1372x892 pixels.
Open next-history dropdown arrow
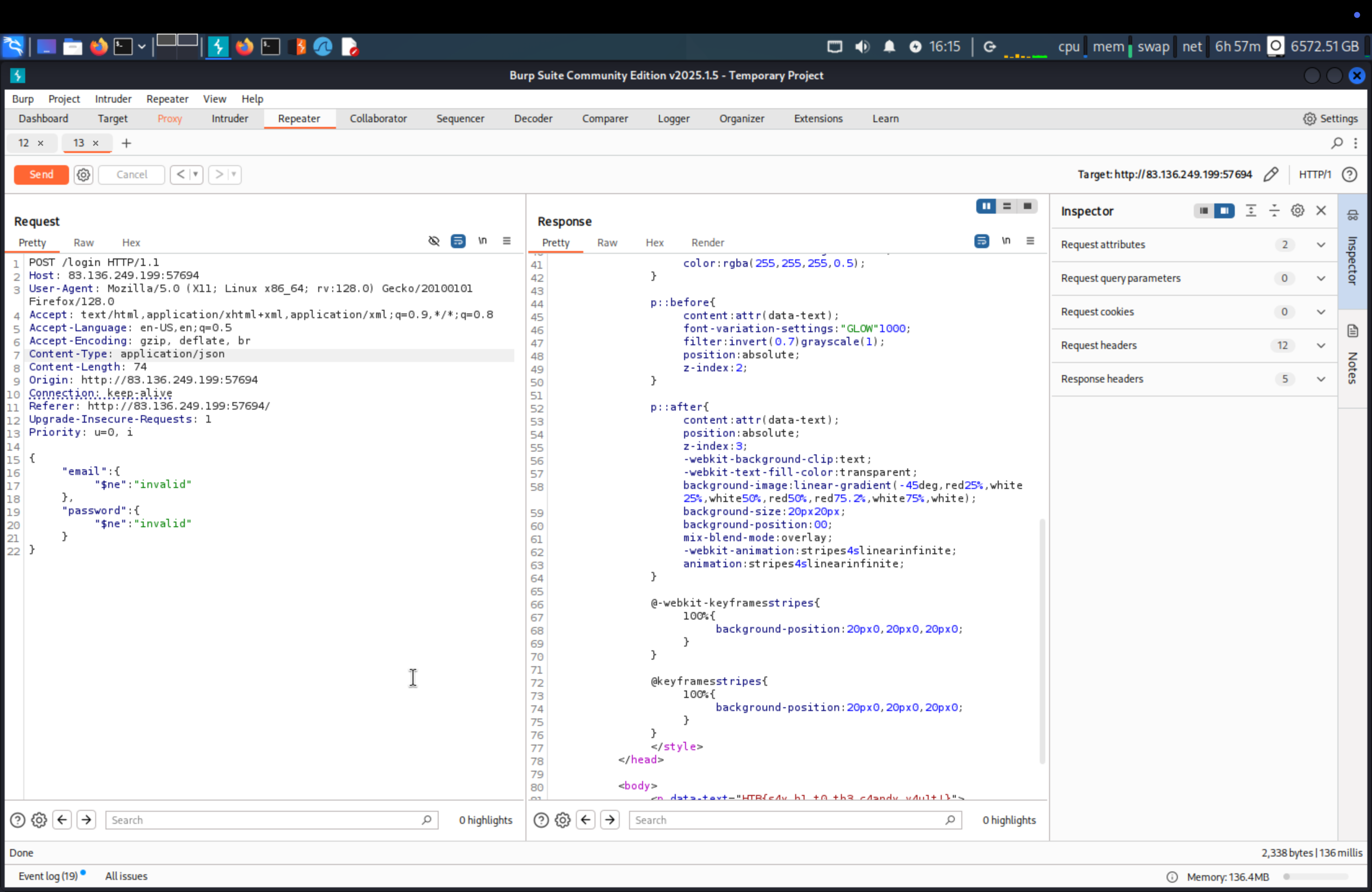(233, 174)
